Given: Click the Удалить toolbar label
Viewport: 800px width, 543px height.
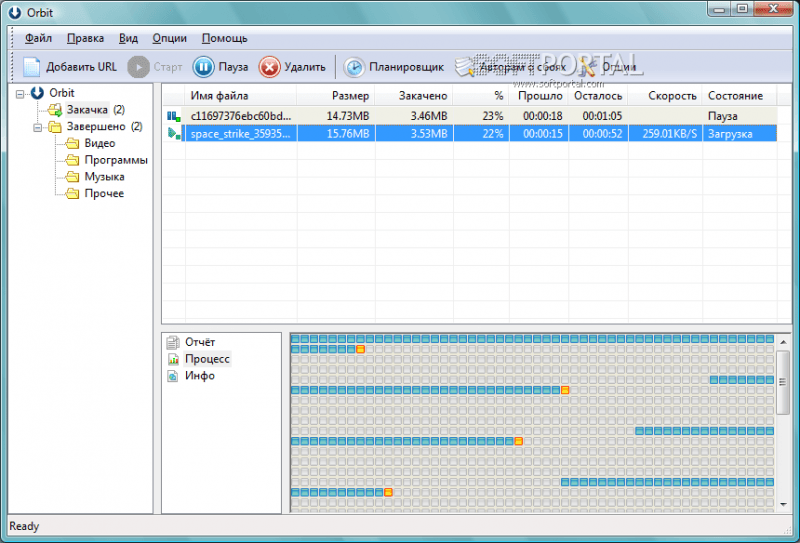Looking at the screenshot, I should tap(305, 67).
